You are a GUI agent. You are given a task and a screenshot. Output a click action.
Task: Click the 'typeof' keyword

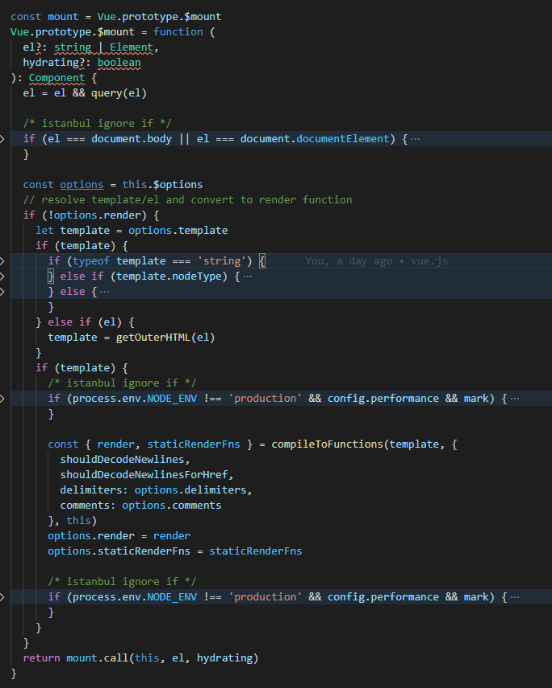(91, 261)
